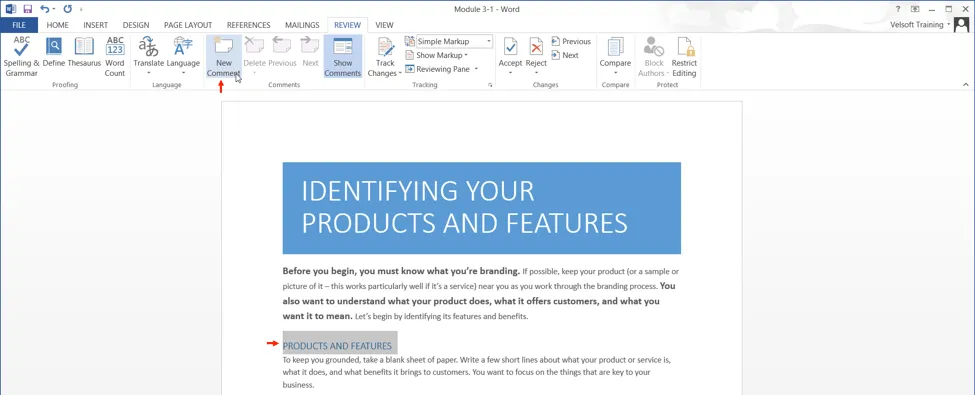The width and height of the screenshot is (975, 395).
Task: Go to Previous change
Action: pyautogui.click(x=571, y=41)
